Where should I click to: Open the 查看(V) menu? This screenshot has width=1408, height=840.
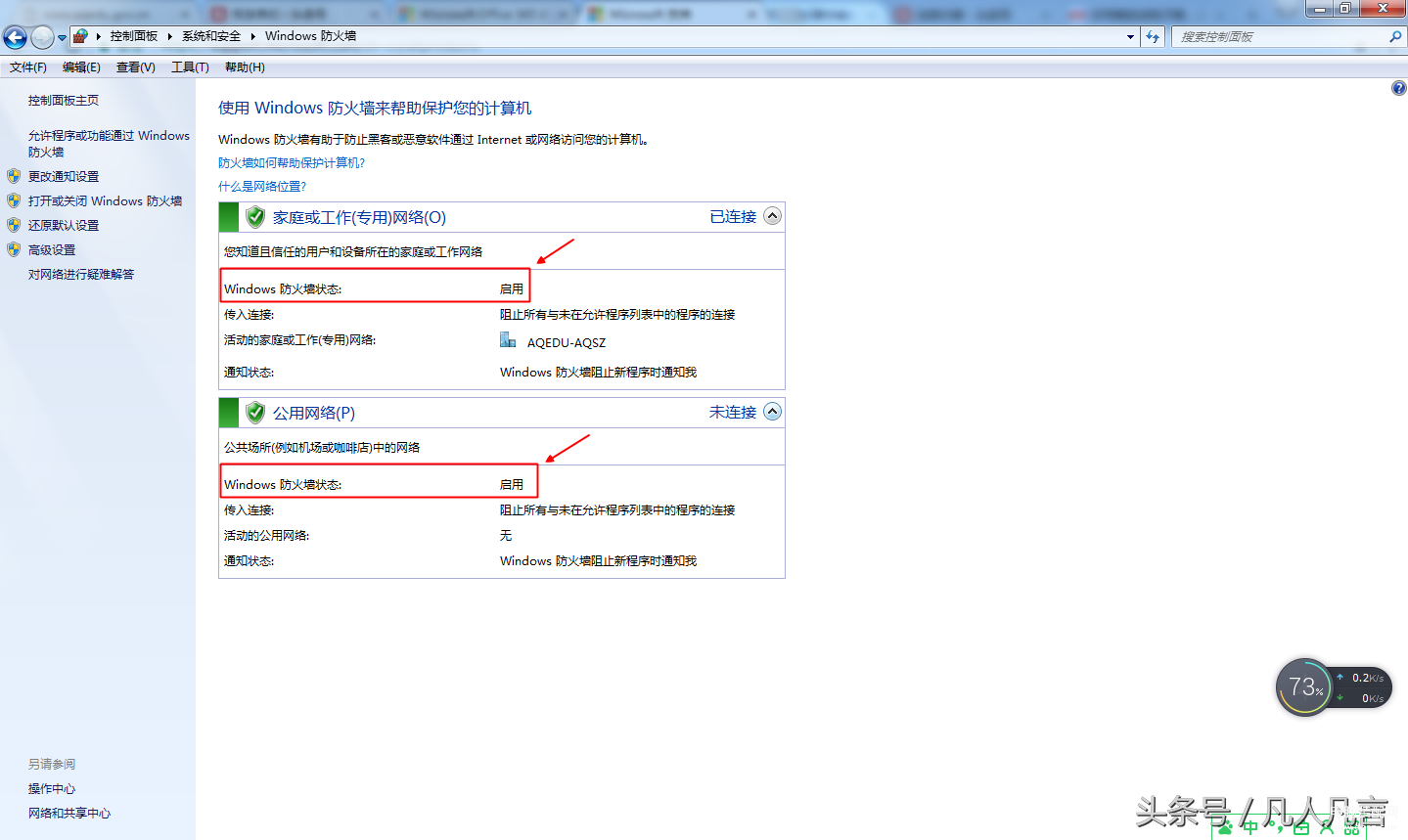click(135, 67)
